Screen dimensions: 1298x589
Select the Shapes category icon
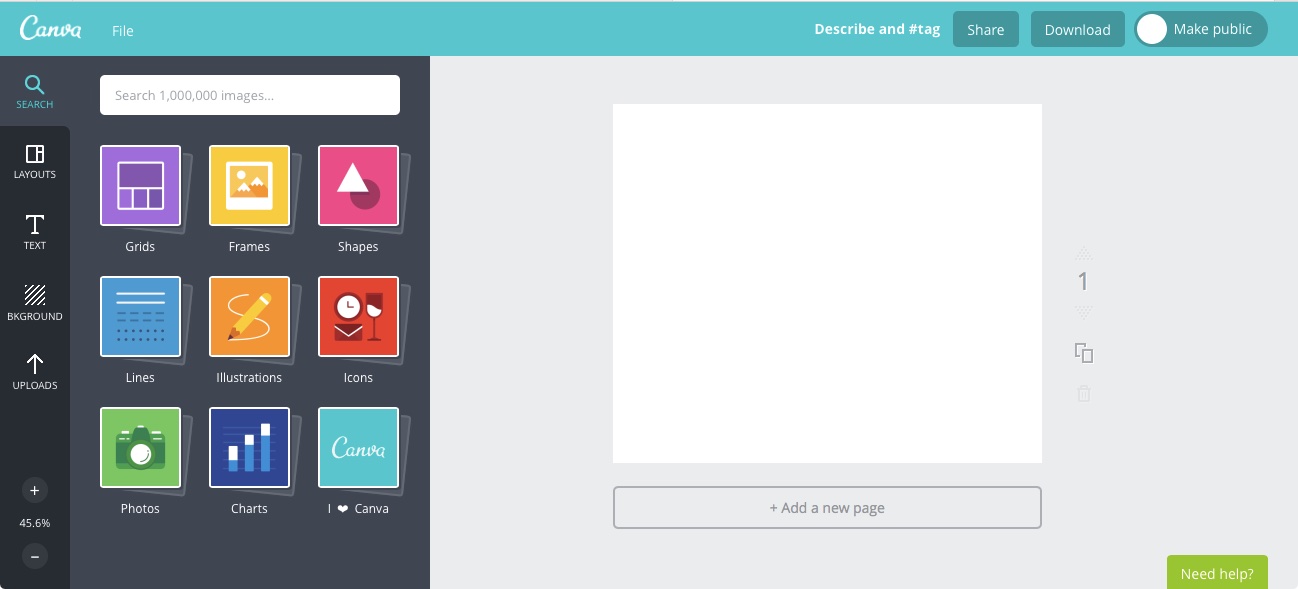358,186
